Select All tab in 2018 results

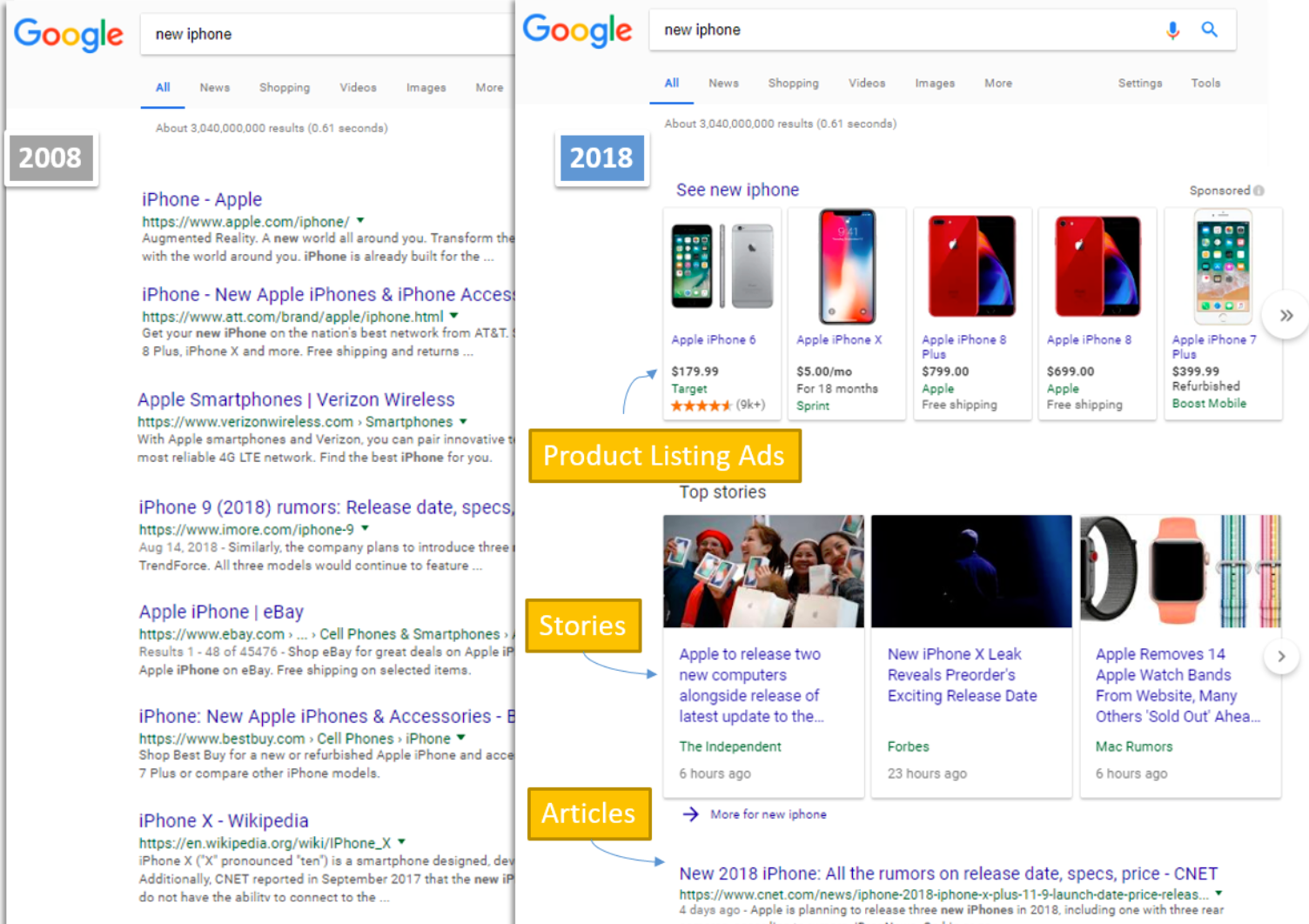coord(671,84)
